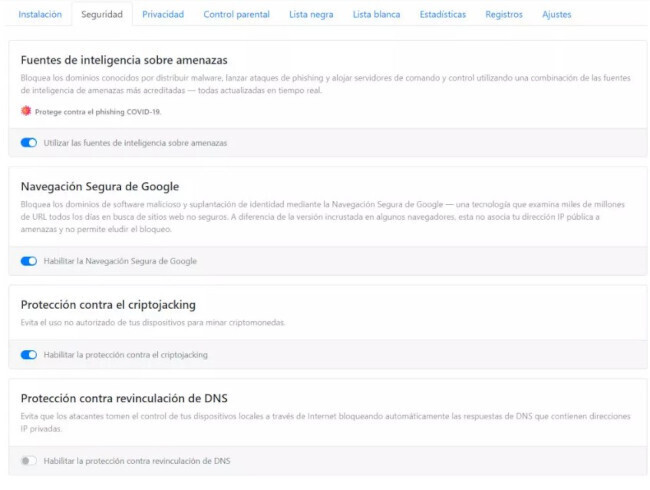Click the red COVID-19 phishing shield icon

[25, 111]
